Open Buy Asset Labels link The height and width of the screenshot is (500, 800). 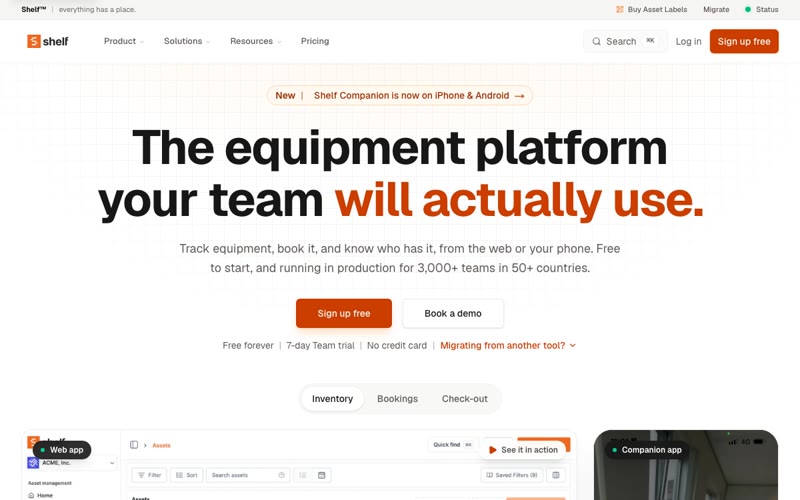[652, 9]
